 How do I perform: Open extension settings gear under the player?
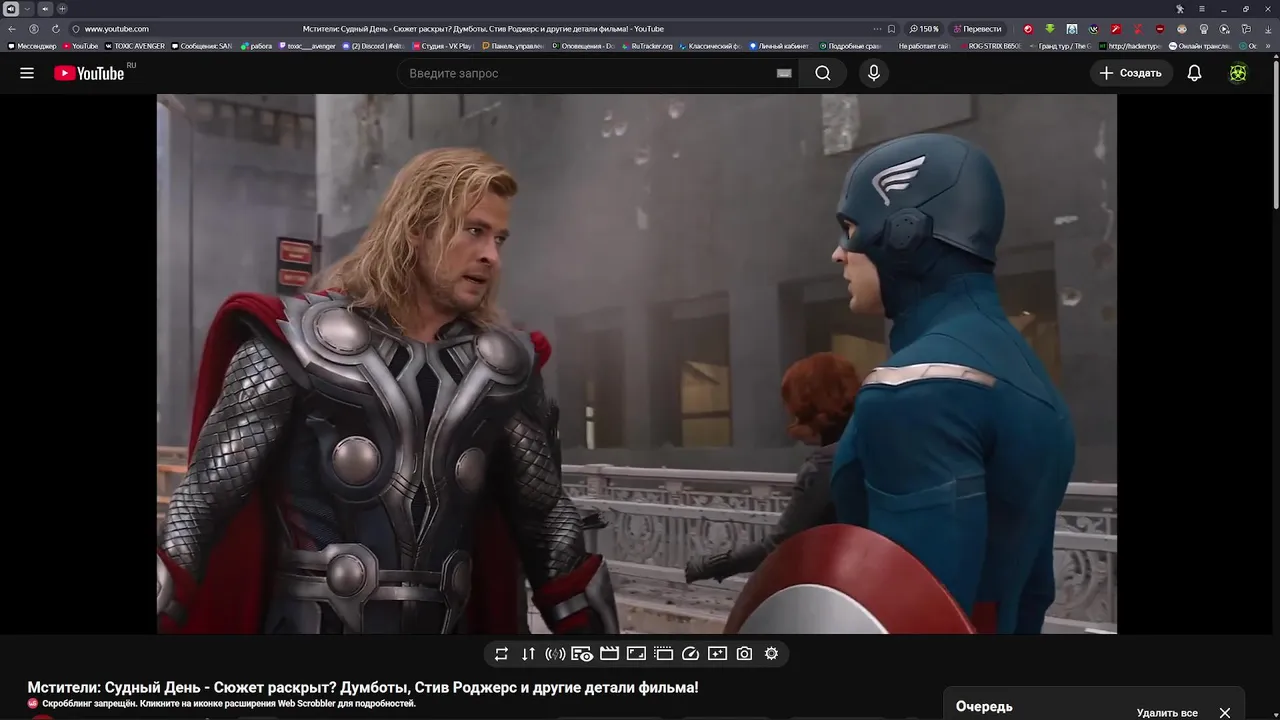coord(771,654)
